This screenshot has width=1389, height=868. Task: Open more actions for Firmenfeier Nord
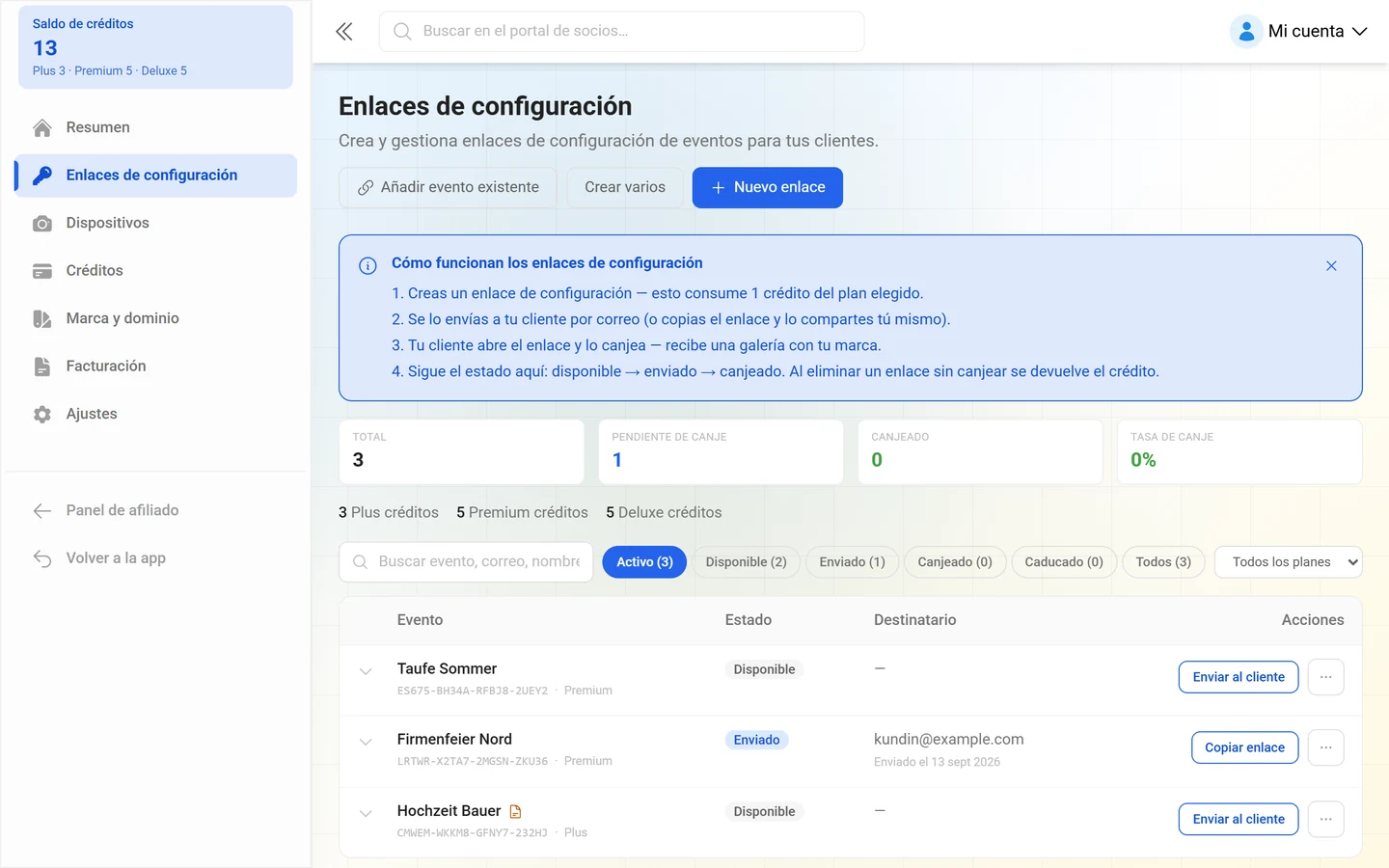tap(1326, 747)
